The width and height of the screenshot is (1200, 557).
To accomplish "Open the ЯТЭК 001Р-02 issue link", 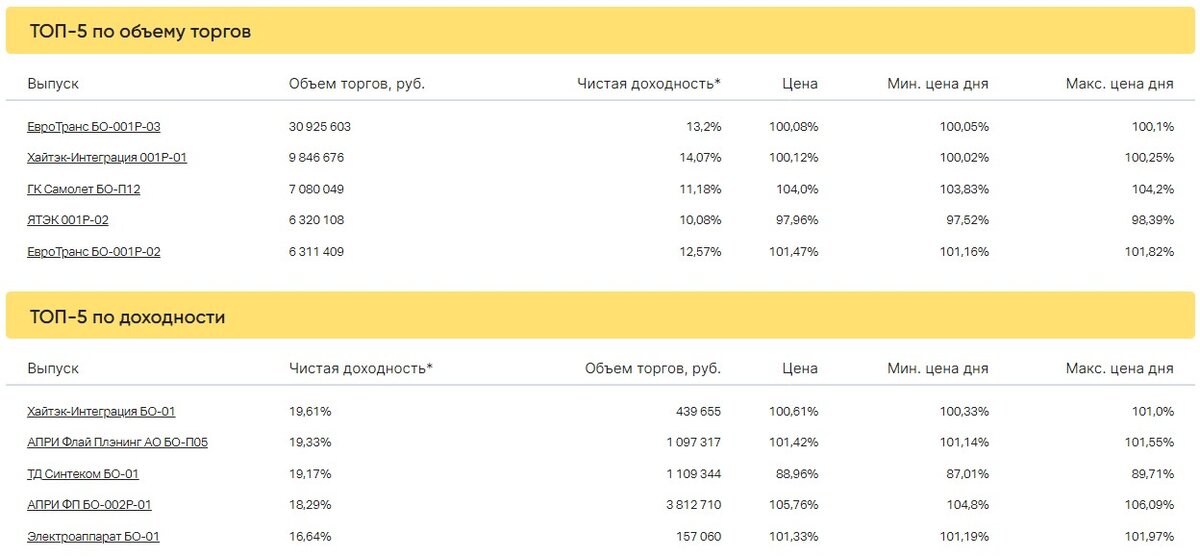I will [68, 220].
